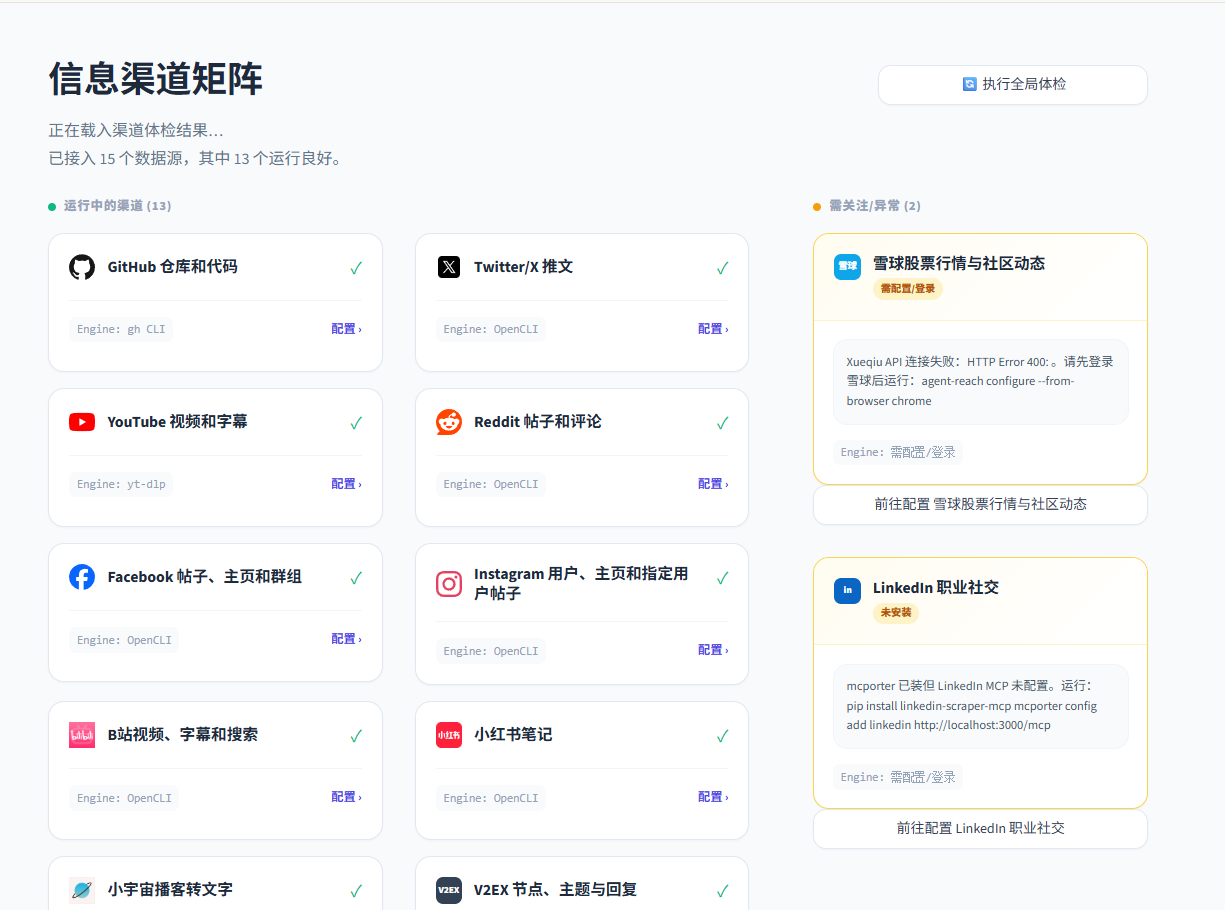Click the V2EX 节点、主题与回复 title

coord(555,890)
